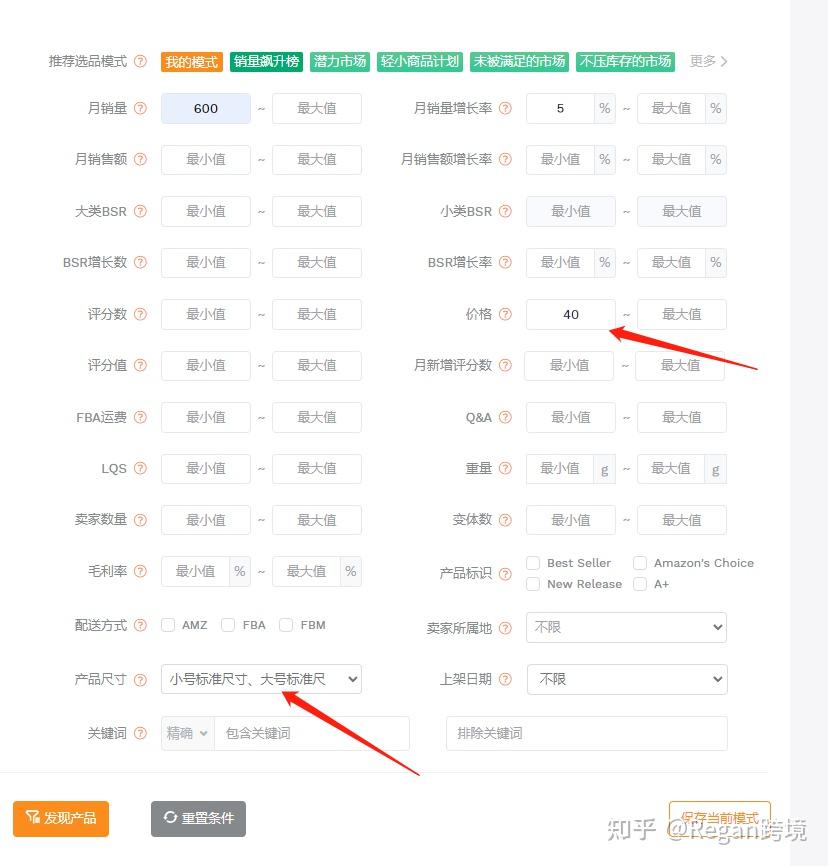Click help icon next to FBA运费

coord(141,417)
